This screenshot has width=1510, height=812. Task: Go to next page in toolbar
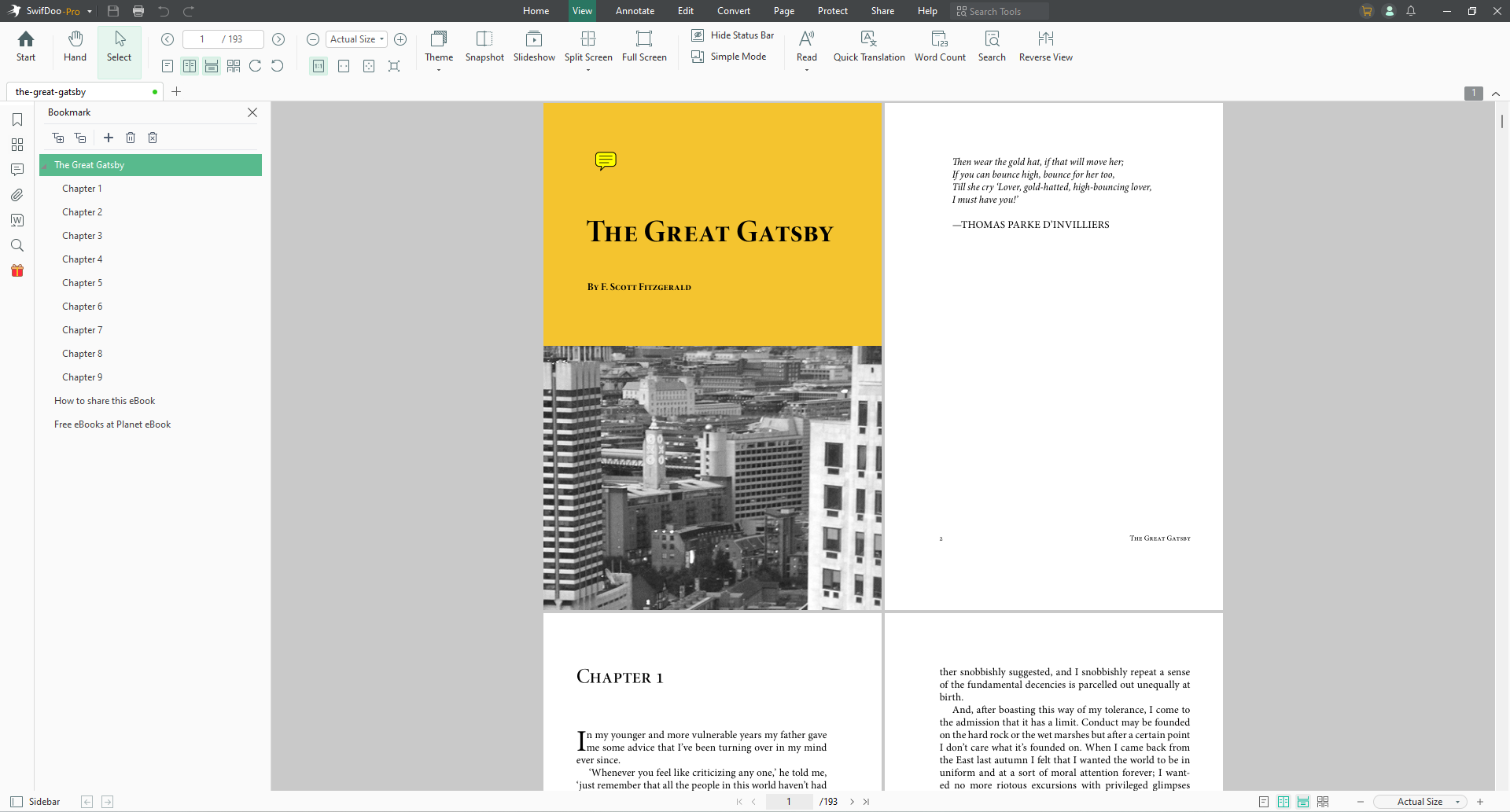click(278, 39)
